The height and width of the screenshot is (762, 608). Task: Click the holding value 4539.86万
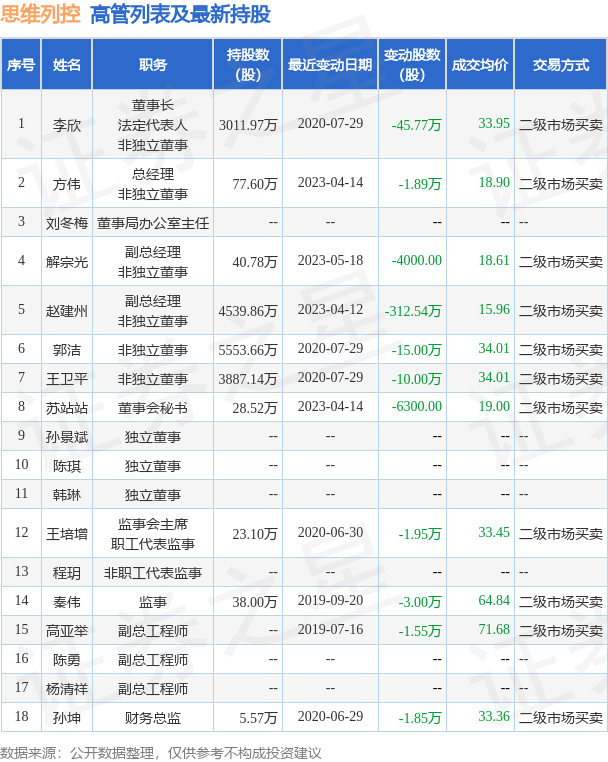point(248,311)
